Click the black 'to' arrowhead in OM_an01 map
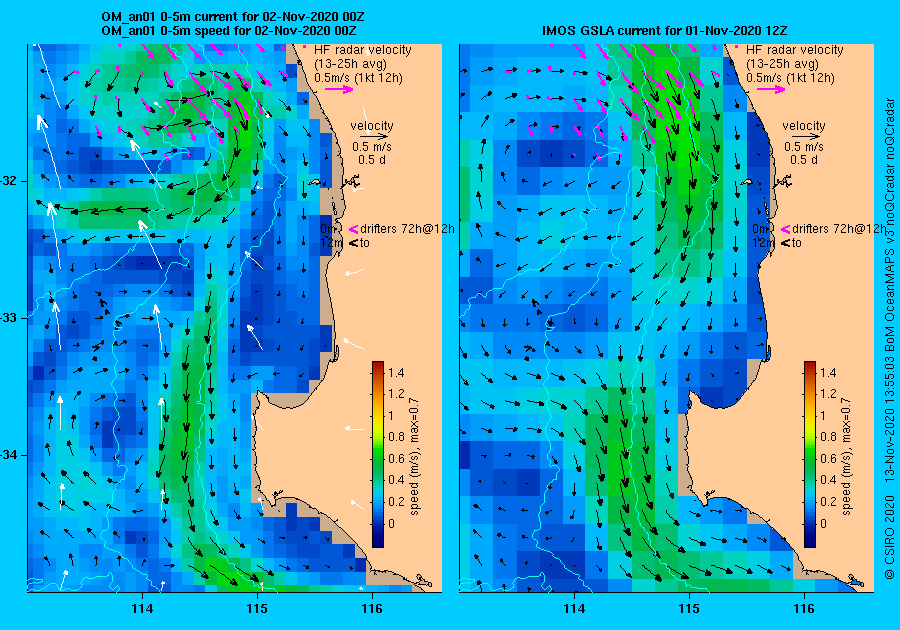Viewport: 900px width, 630px height. pos(354,243)
